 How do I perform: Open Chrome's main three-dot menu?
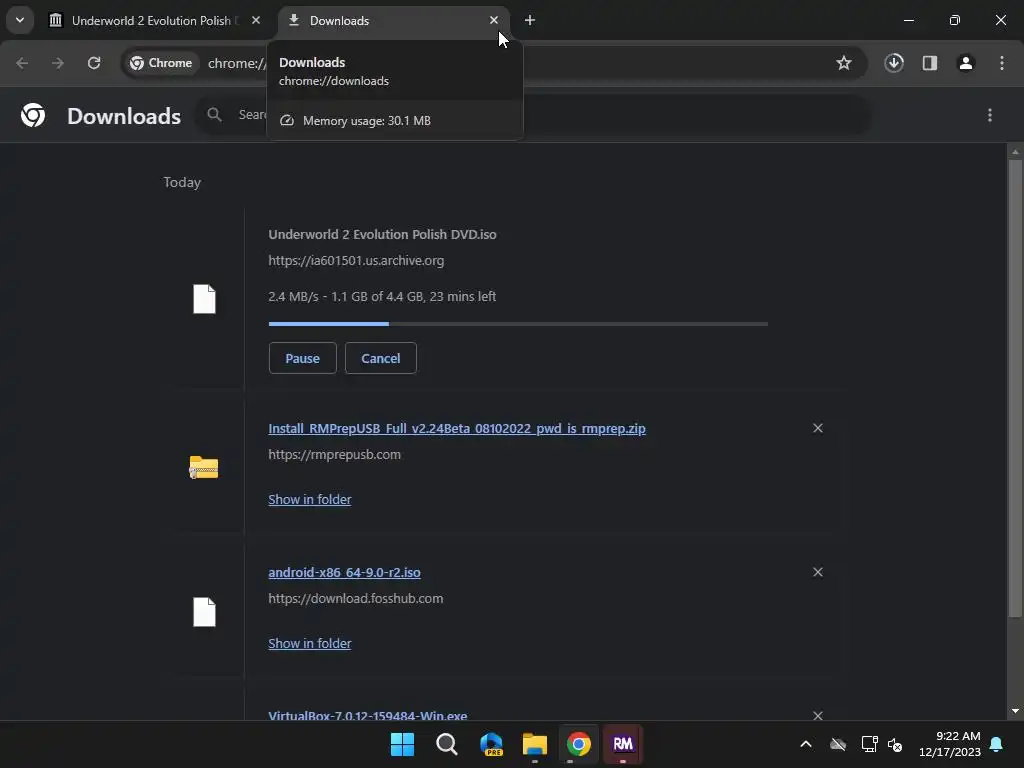[x=1002, y=63]
